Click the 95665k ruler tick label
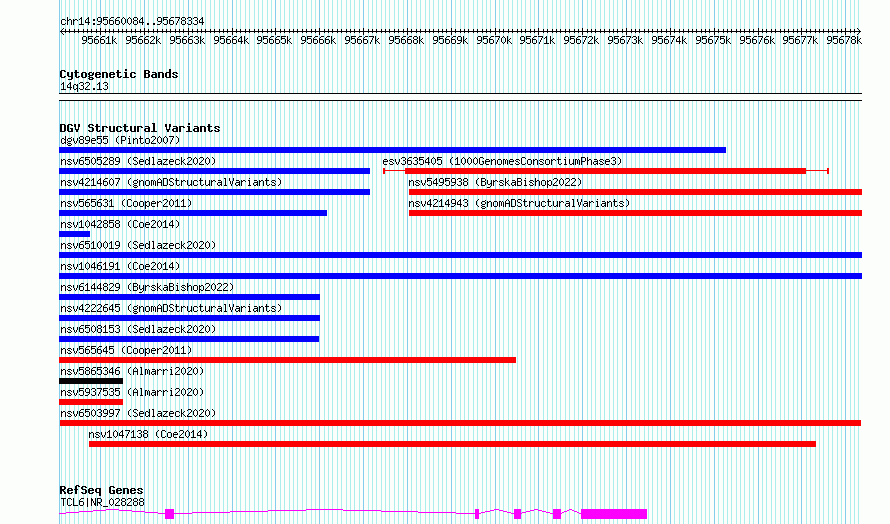890x524 pixels. coord(274,40)
